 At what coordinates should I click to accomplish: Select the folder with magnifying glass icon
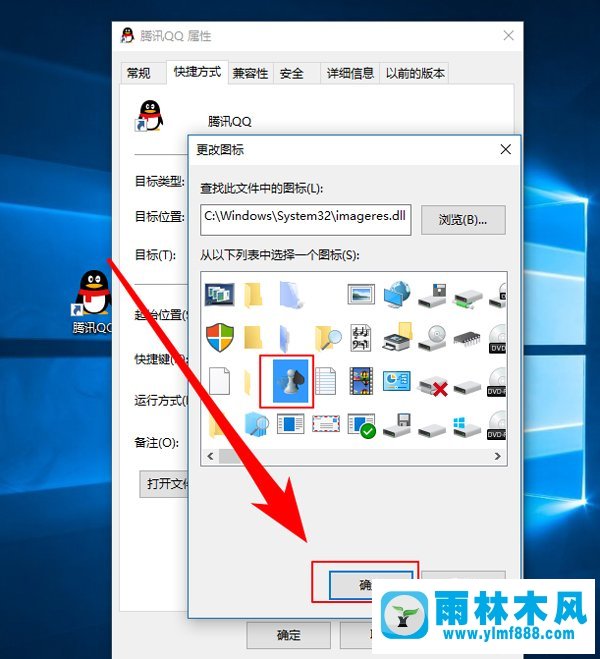328,338
